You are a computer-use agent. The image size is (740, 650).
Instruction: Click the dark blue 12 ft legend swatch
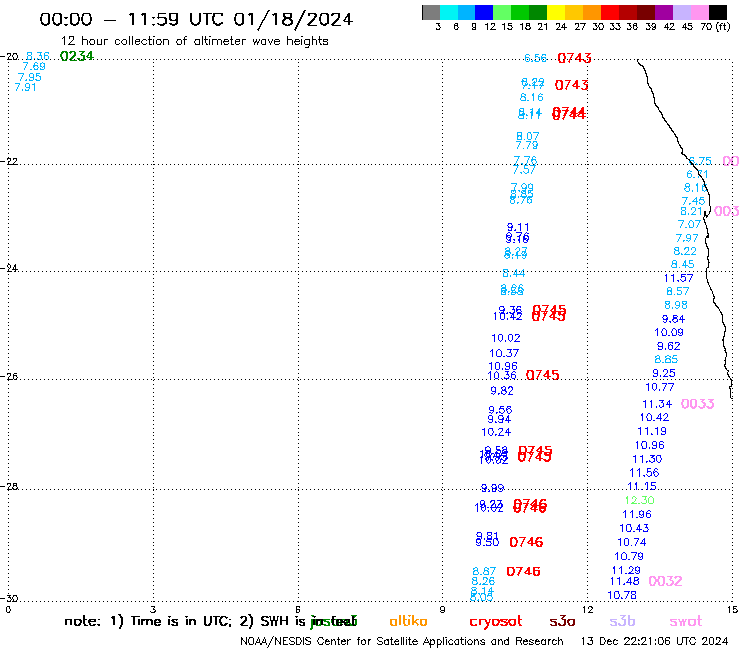484,12
